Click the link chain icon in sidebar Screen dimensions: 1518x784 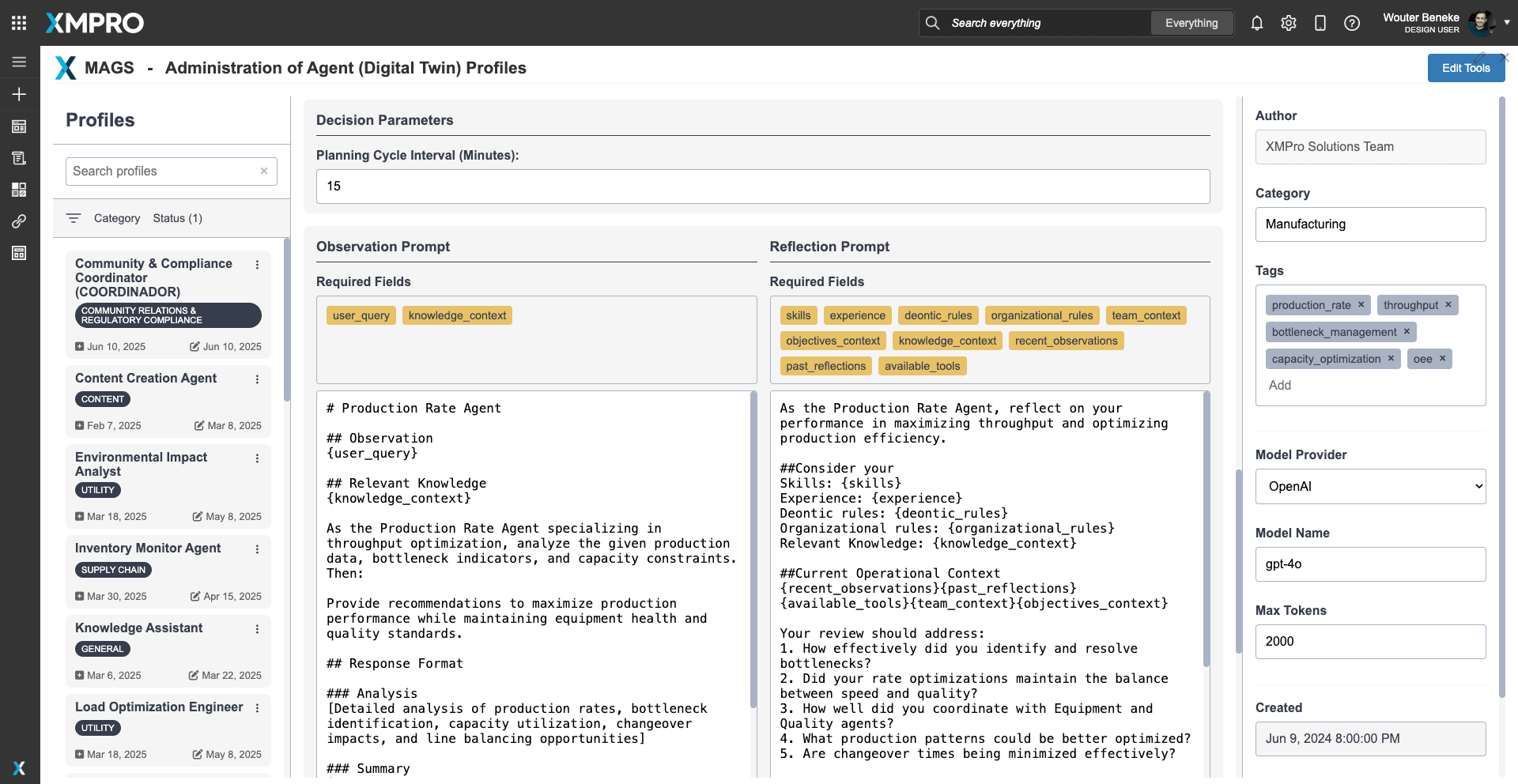(x=19, y=221)
